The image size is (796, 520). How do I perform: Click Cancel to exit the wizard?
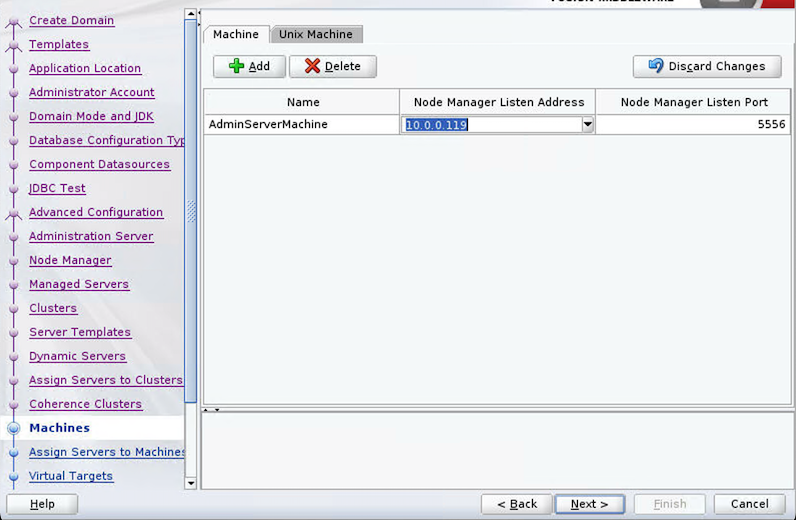pos(750,504)
